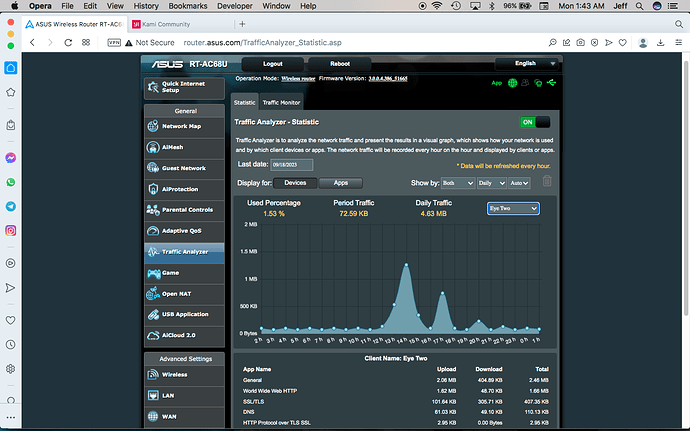The image size is (690, 431).
Task: Click the Reboot button
Action: (340, 64)
